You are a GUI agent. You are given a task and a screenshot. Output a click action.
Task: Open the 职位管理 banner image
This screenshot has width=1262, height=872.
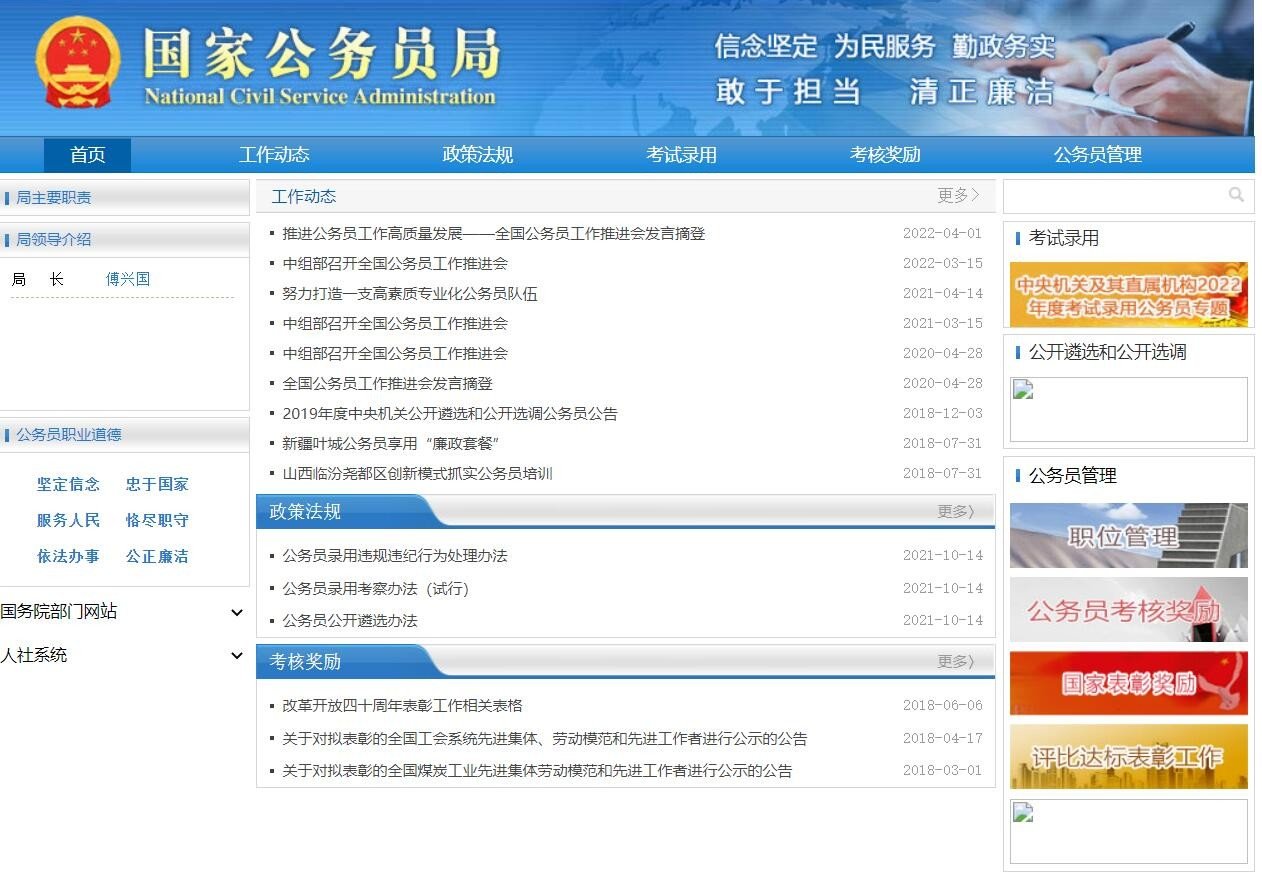coord(1128,536)
